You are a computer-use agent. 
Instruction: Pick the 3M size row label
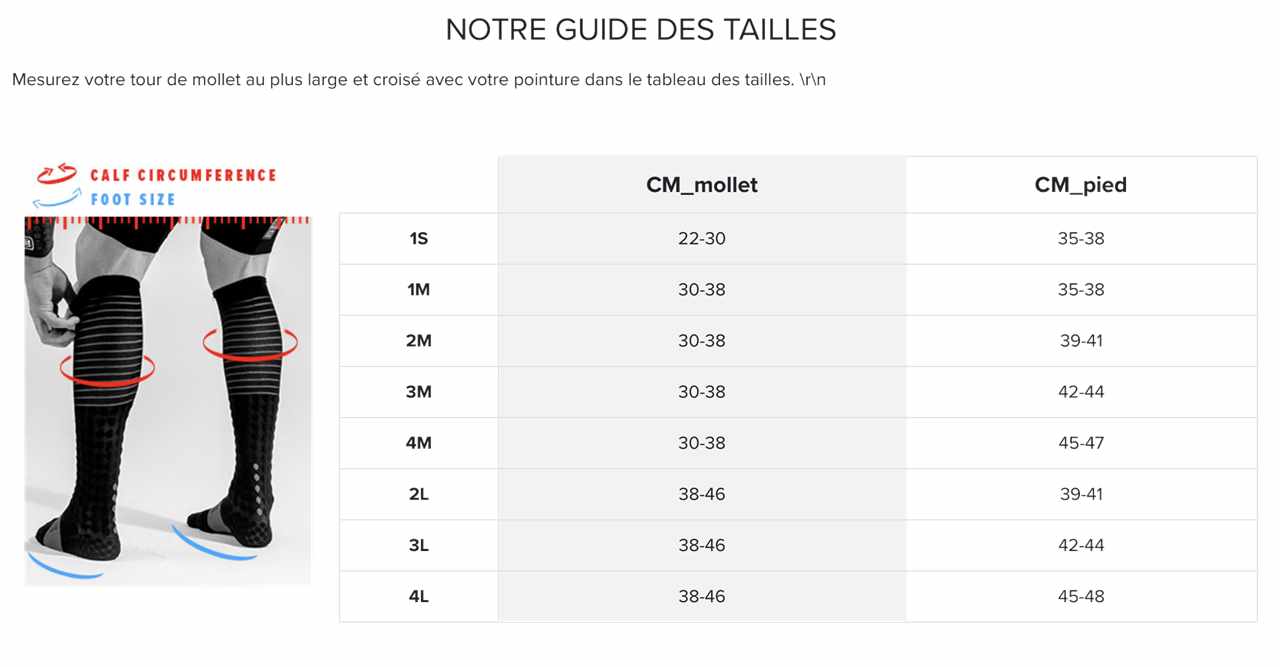pos(419,392)
